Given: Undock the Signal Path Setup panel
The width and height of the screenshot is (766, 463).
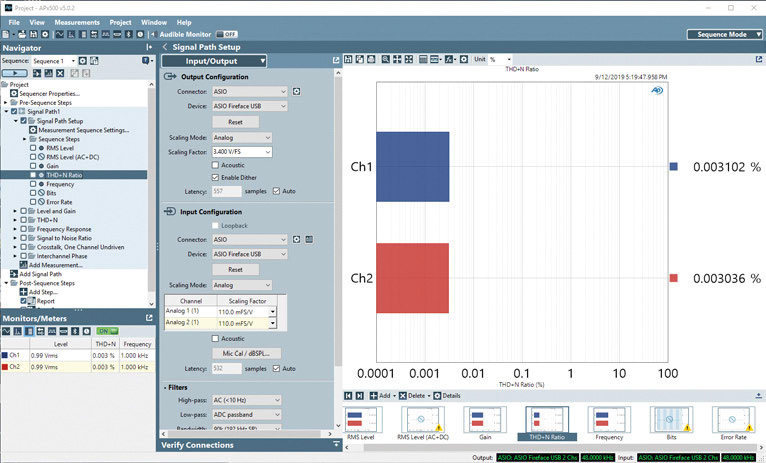Looking at the screenshot, I should coord(336,60).
